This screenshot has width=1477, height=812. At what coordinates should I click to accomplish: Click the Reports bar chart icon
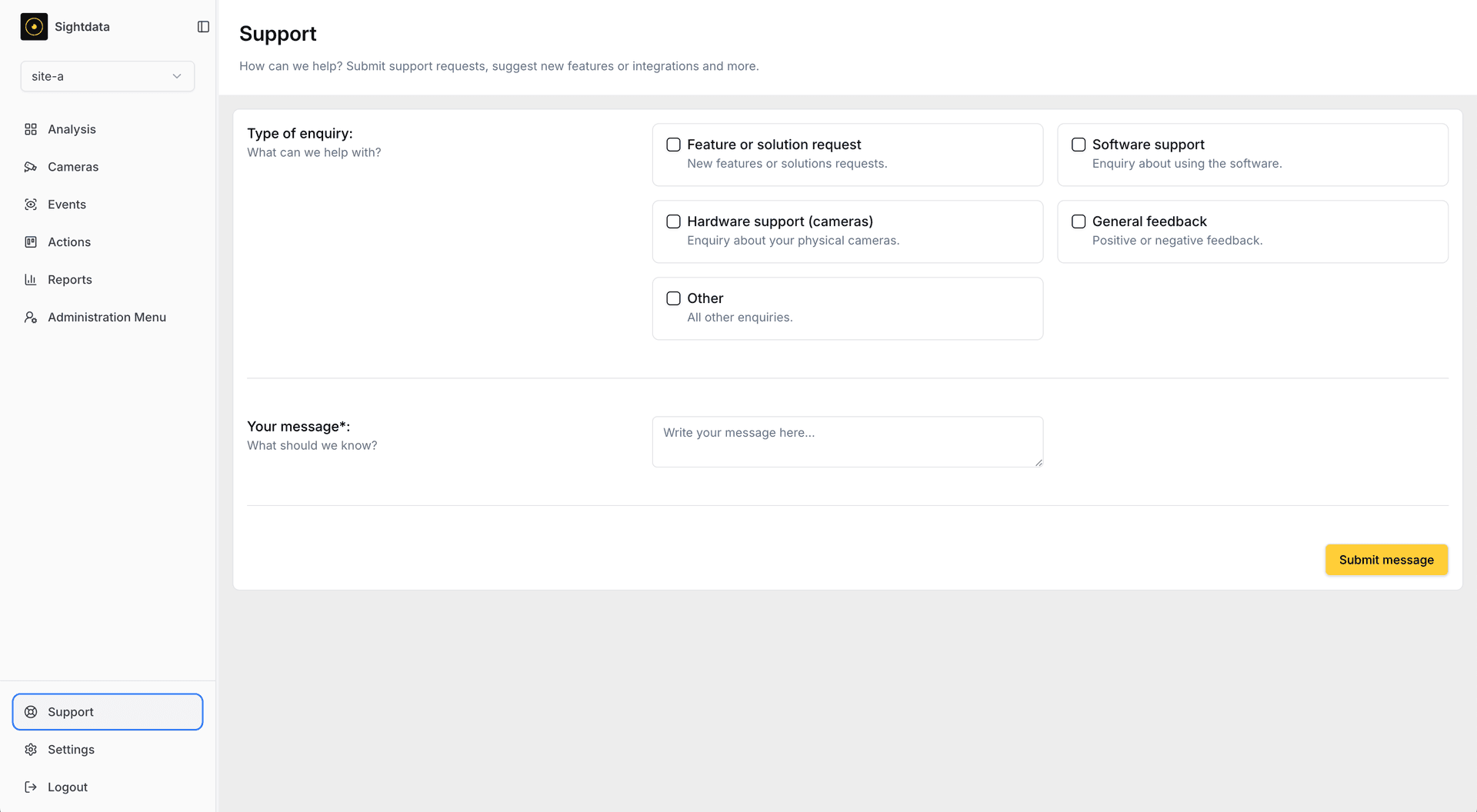(x=31, y=280)
